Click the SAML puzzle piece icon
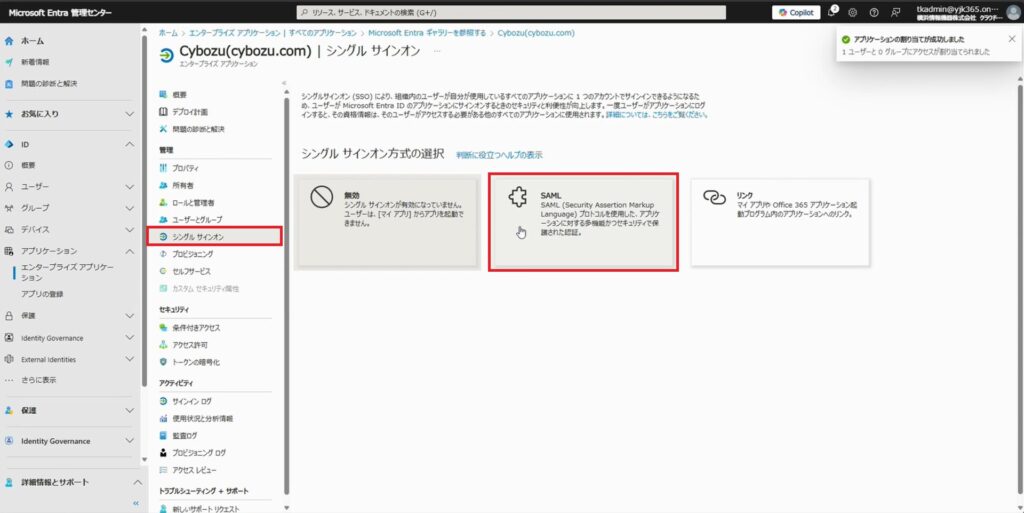The image size is (1024, 513). click(517, 197)
